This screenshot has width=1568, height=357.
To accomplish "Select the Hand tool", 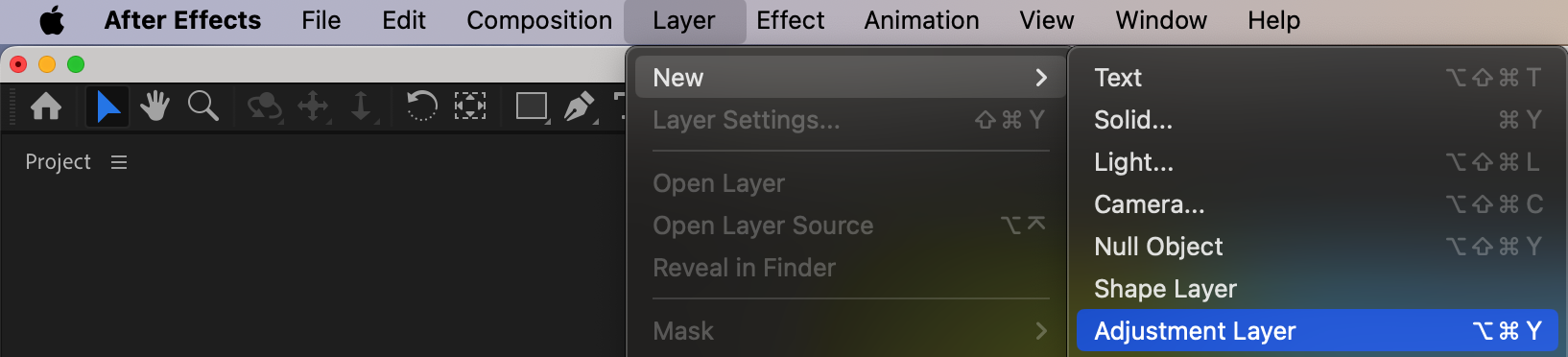I will coord(154,106).
